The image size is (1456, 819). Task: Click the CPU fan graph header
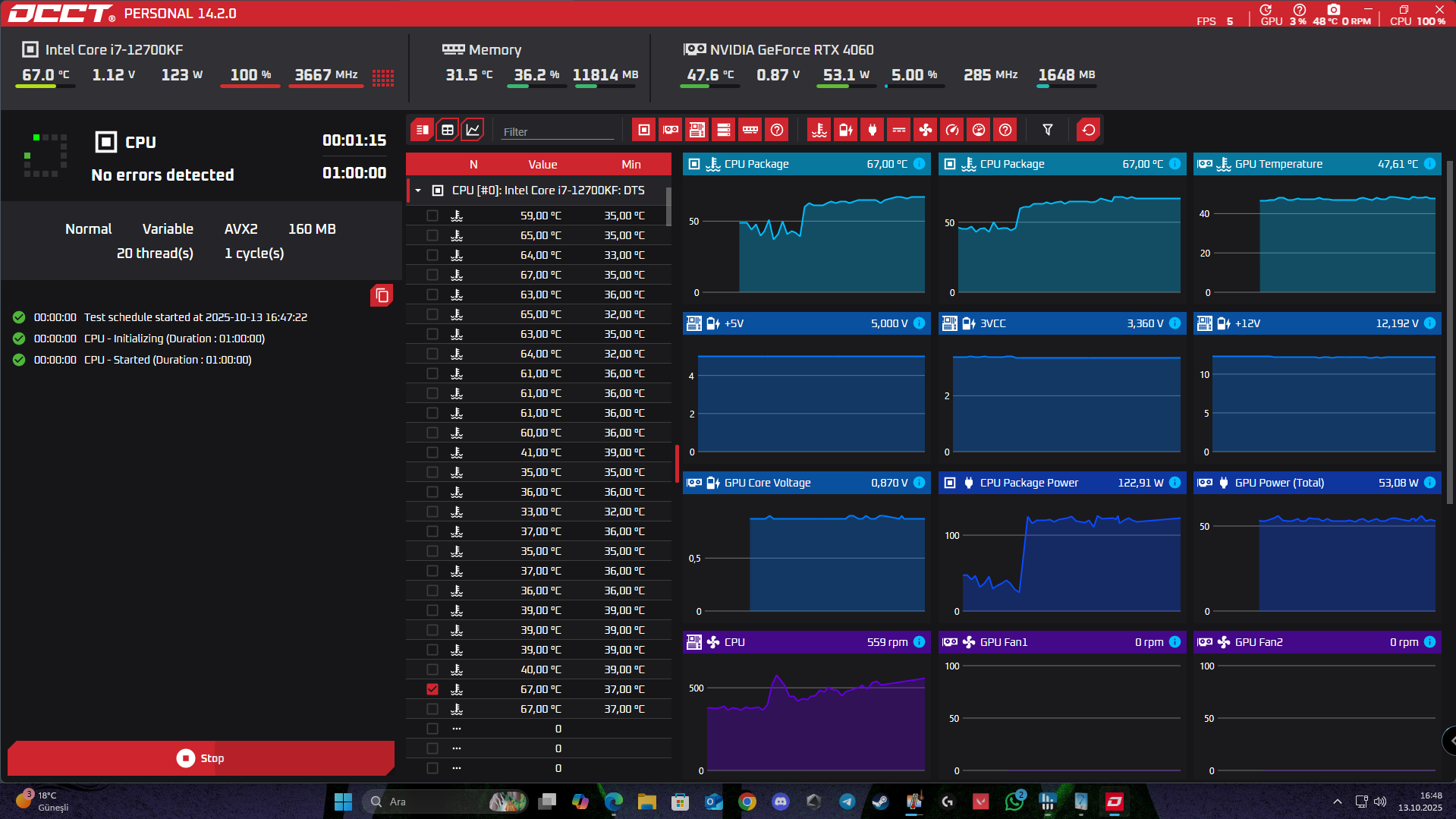click(x=807, y=642)
